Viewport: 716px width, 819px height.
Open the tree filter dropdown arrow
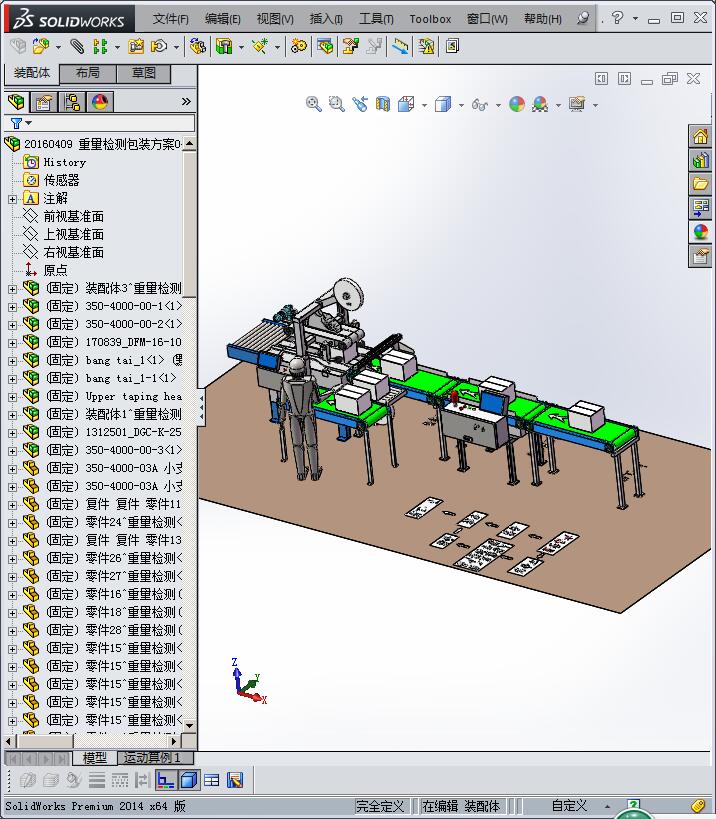click(x=29, y=123)
